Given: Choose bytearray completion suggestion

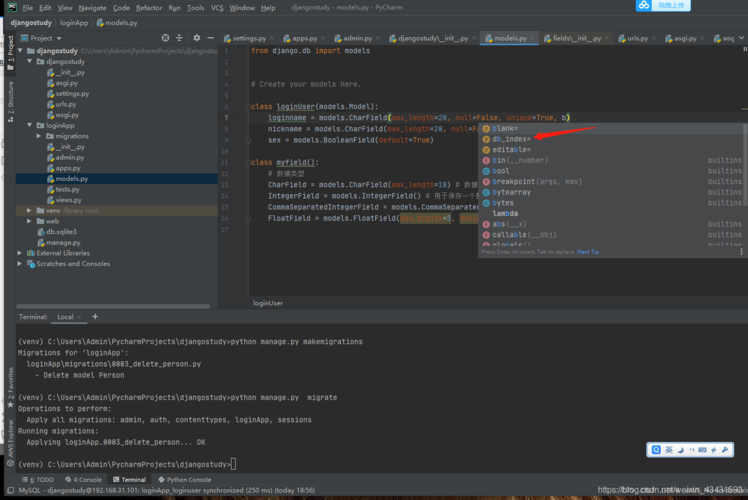Looking at the screenshot, I should coord(612,192).
